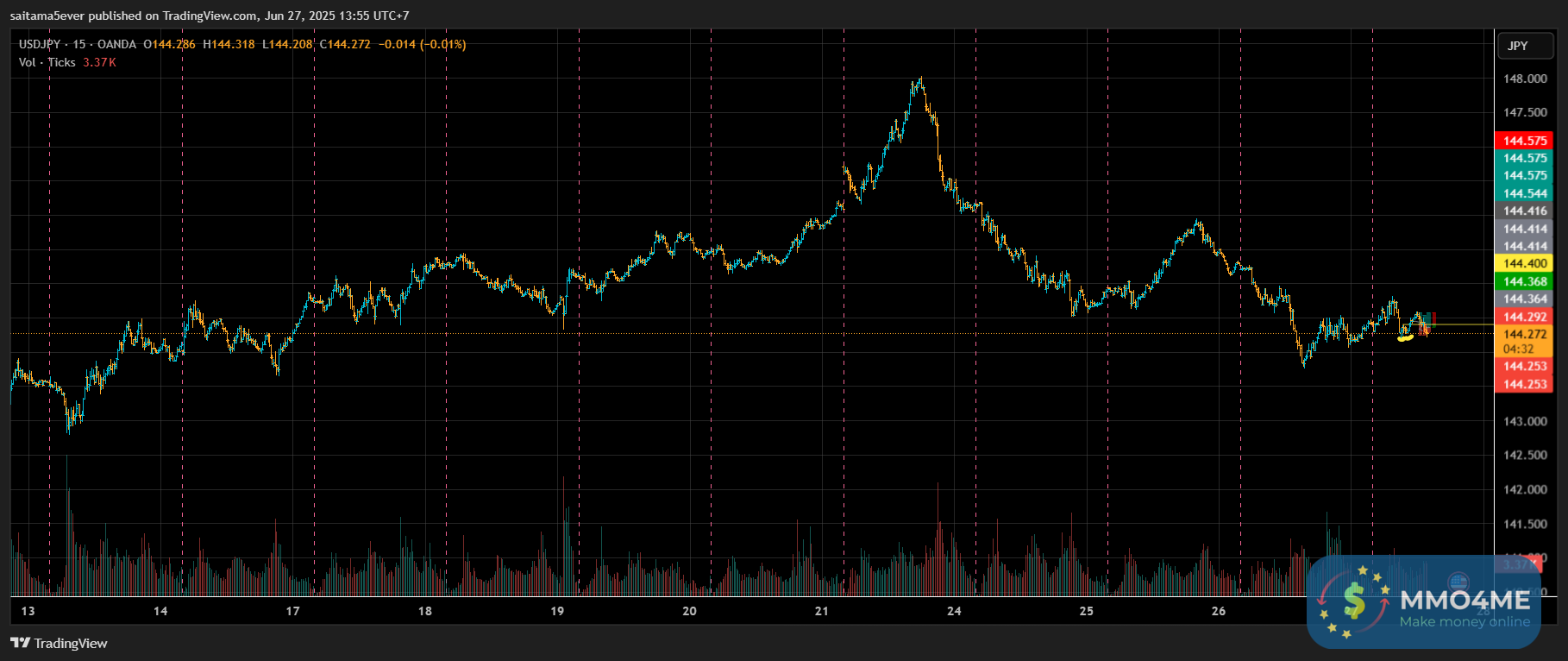Click the grey 144.416 price label
This screenshot has width=1568, height=661.
click(x=1525, y=211)
